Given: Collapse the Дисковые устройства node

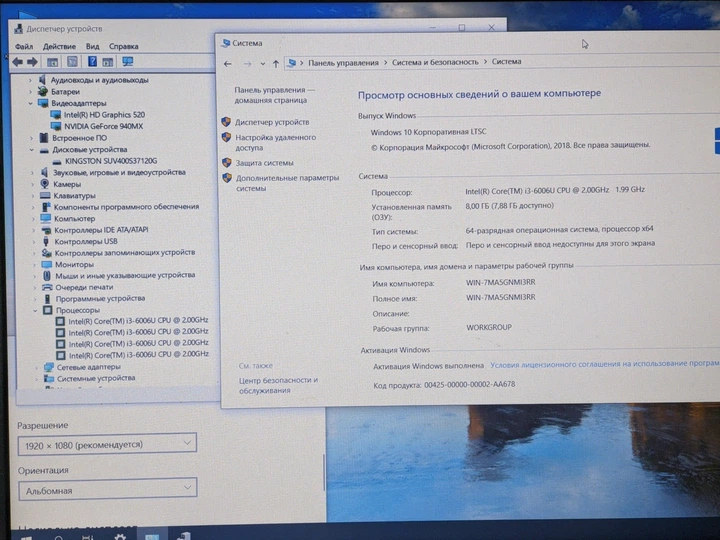Looking at the screenshot, I should pyautogui.click(x=32, y=150).
